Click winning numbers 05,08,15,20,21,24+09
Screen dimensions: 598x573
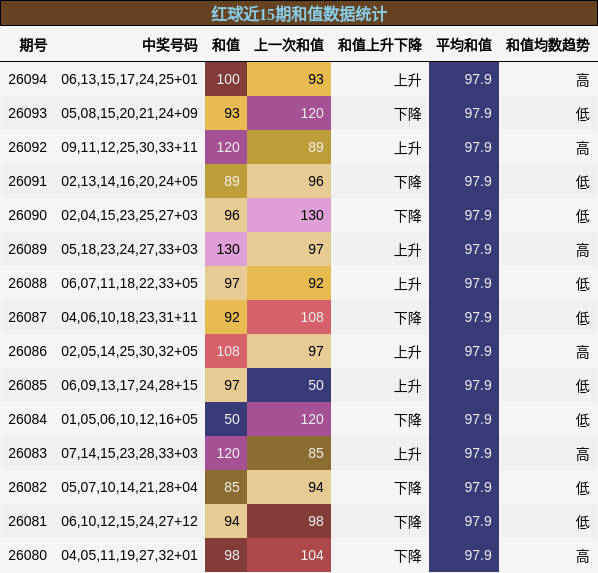pyautogui.click(x=129, y=113)
